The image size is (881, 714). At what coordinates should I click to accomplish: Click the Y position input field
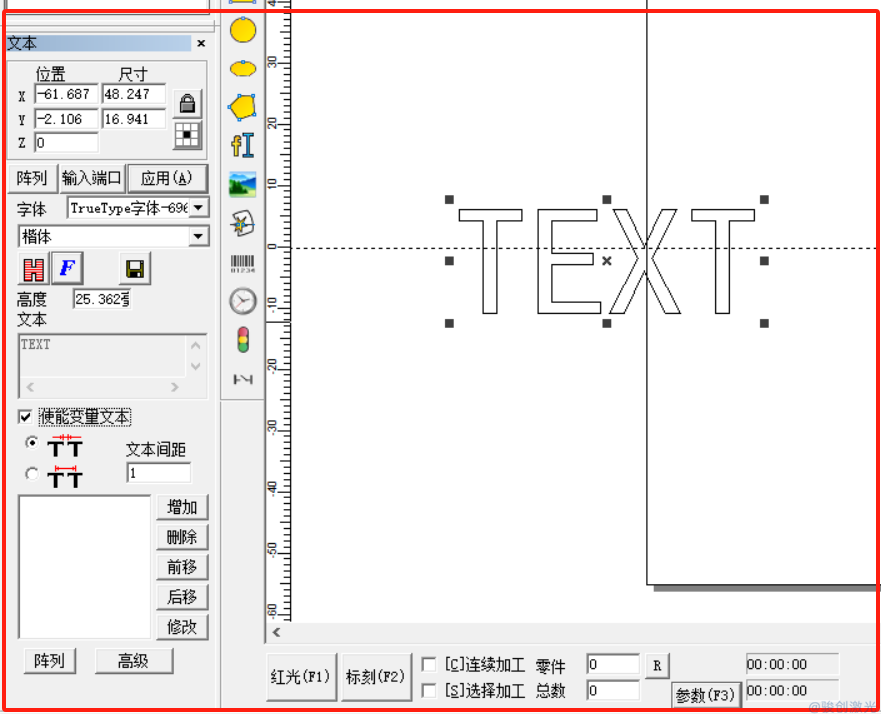tap(66, 119)
